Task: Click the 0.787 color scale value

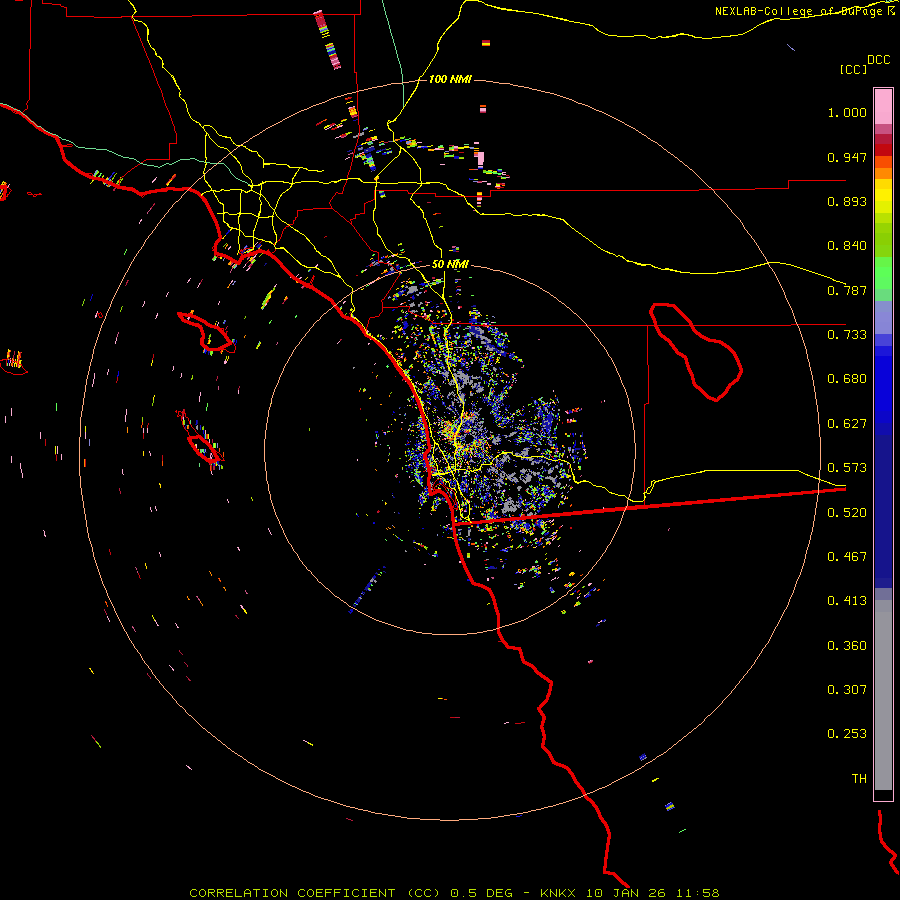Action: [847, 290]
